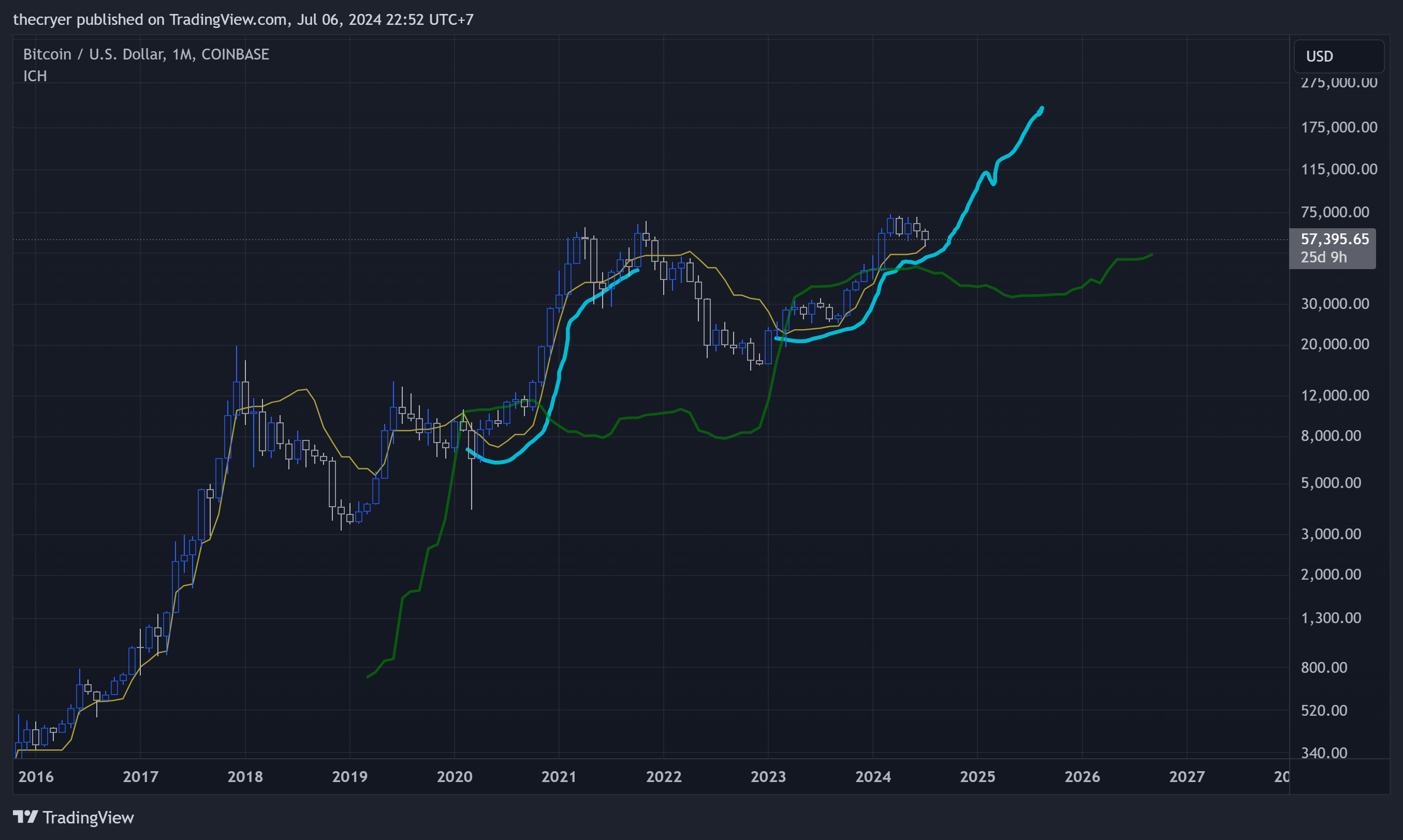Click the TradingView wordmark at bottom left
Screen dimensions: 1403x840
click(89, 817)
